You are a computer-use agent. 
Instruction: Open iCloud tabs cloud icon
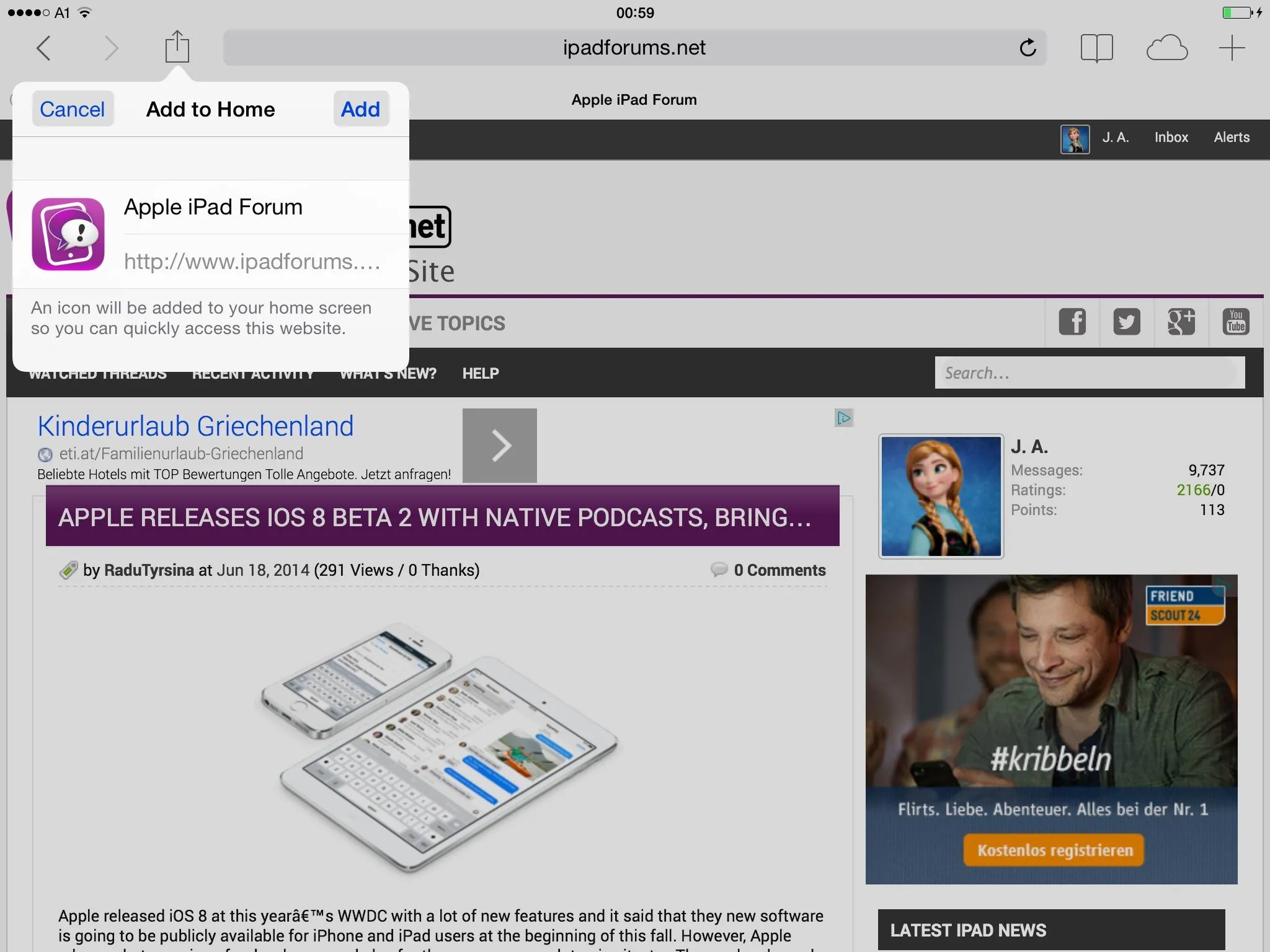(x=1166, y=48)
